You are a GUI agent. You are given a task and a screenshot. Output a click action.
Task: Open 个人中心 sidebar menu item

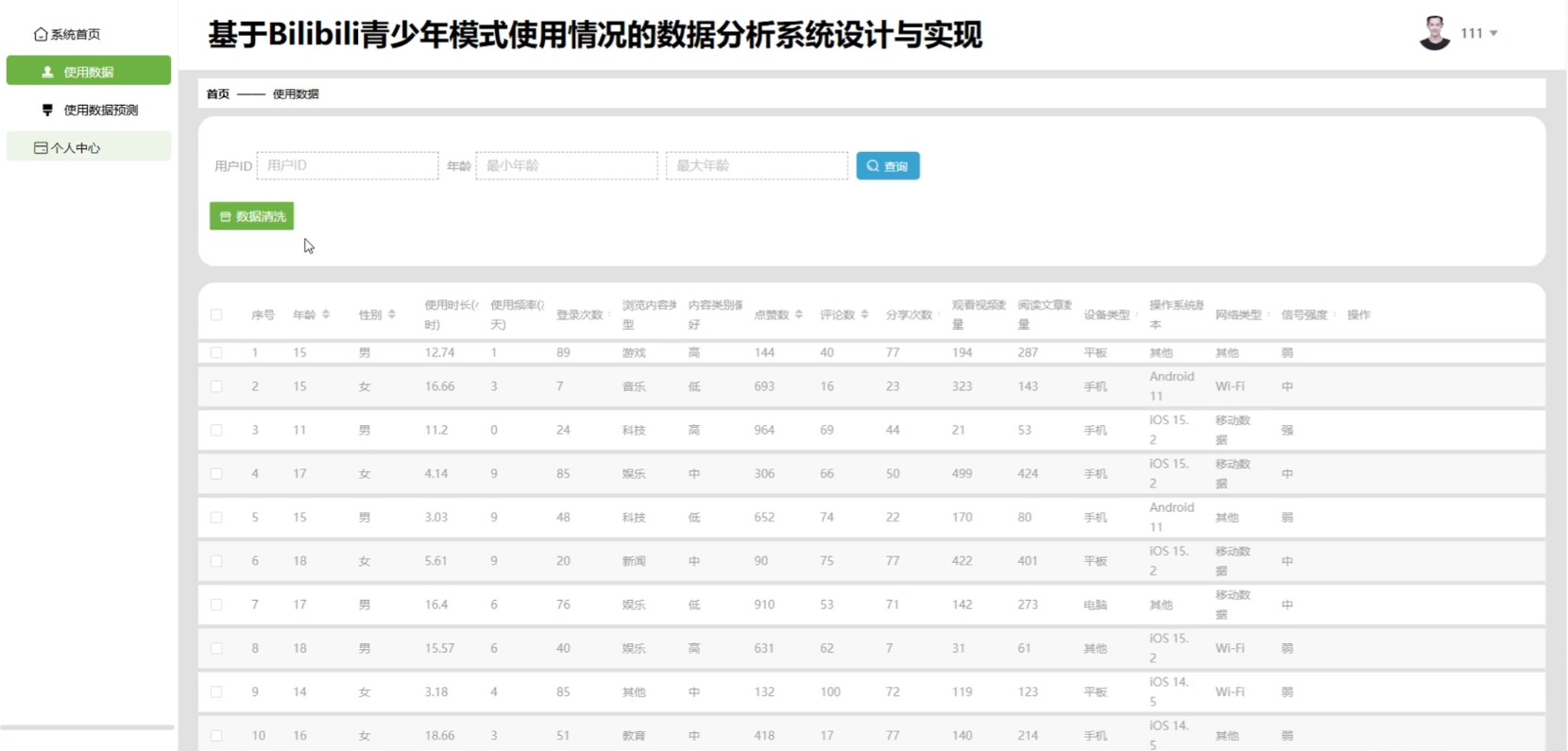tap(89, 147)
